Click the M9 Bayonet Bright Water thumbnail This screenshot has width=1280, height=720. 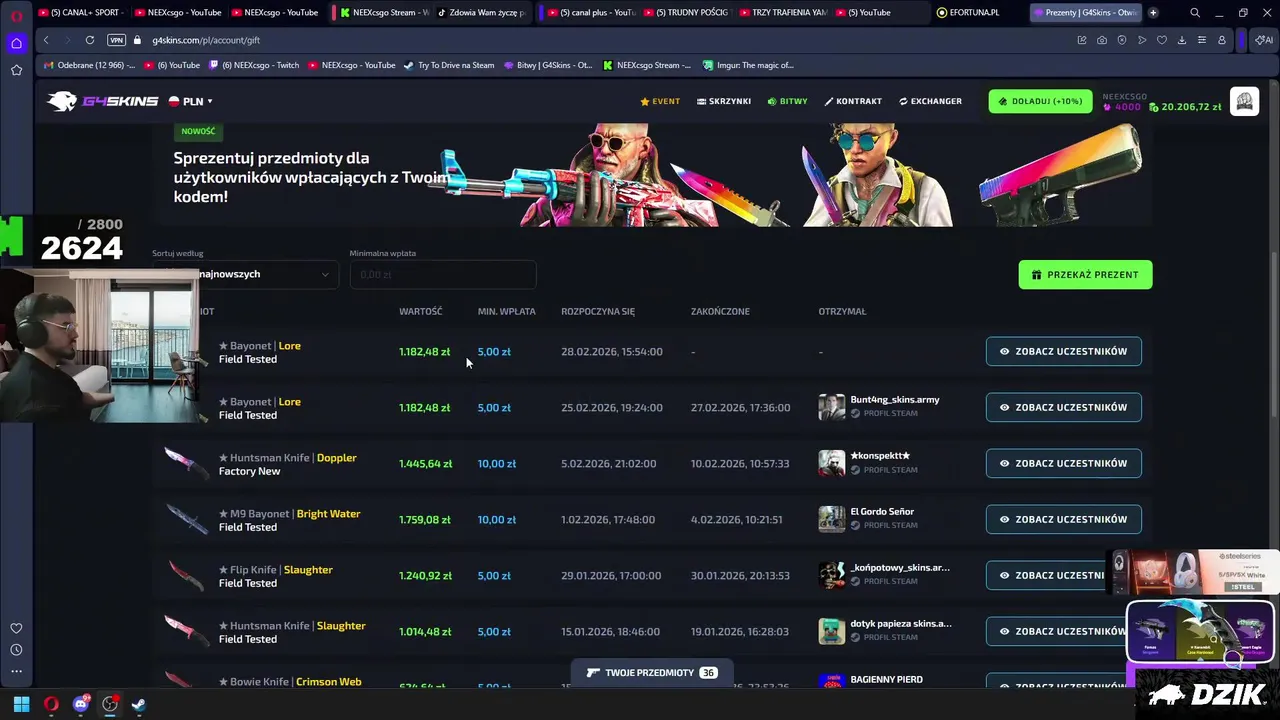click(186, 519)
